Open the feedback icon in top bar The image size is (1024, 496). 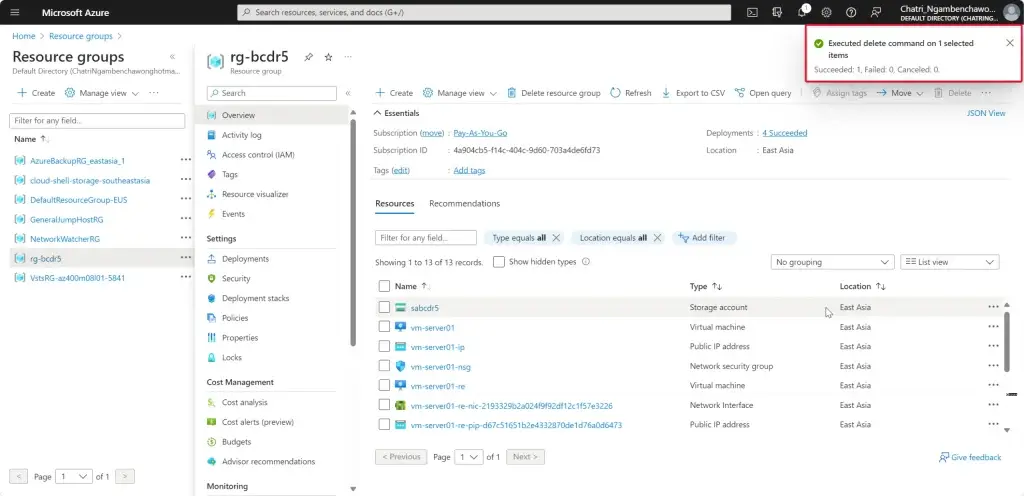coord(876,12)
